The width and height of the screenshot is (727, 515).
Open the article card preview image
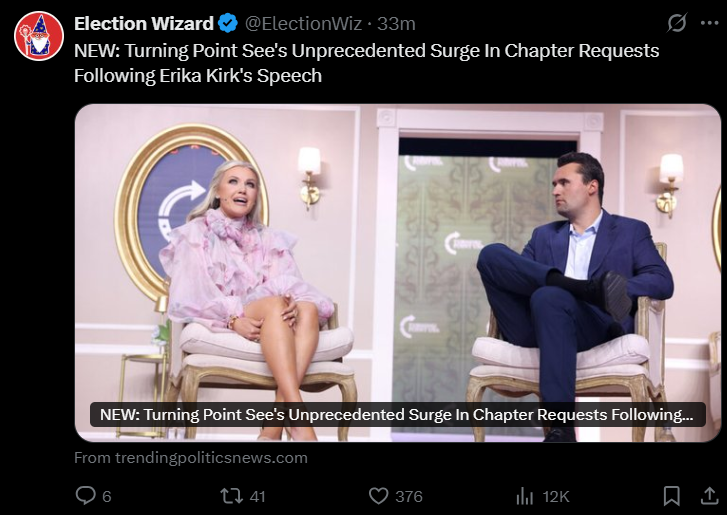pyautogui.click(x=398, y=273)
